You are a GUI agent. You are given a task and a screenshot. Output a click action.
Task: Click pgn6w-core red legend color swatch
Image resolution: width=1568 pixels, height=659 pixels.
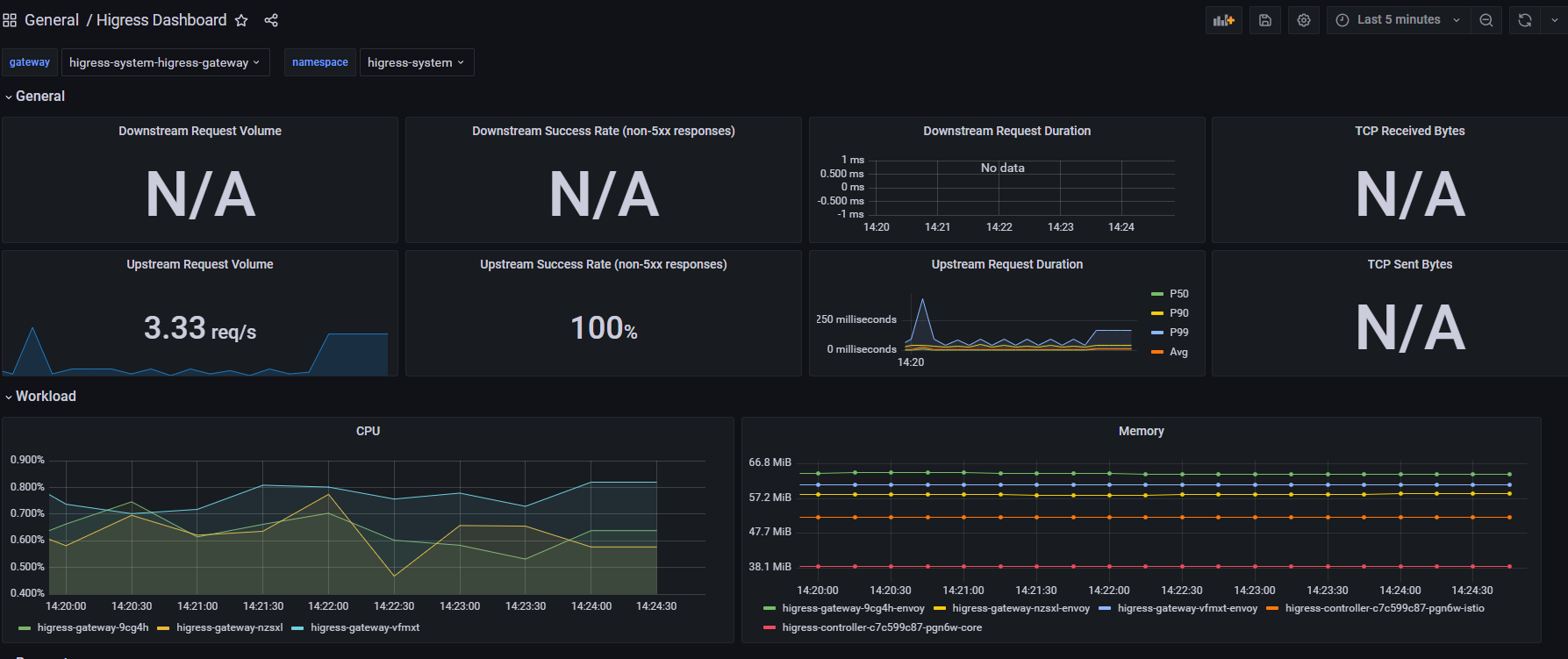[770, 627]
